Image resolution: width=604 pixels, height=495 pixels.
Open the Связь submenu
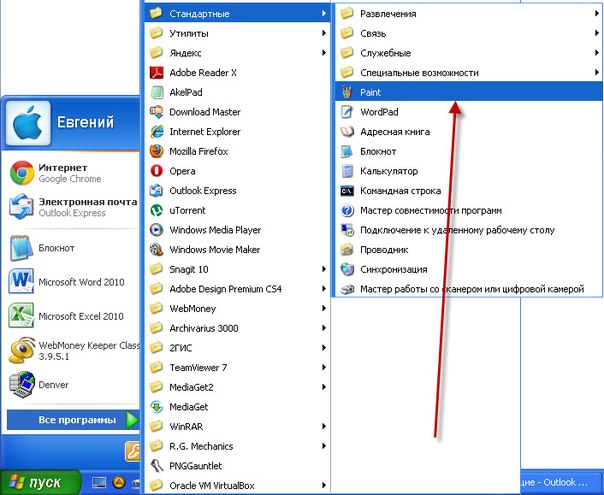pyautogui.click(x=468, y=33)
